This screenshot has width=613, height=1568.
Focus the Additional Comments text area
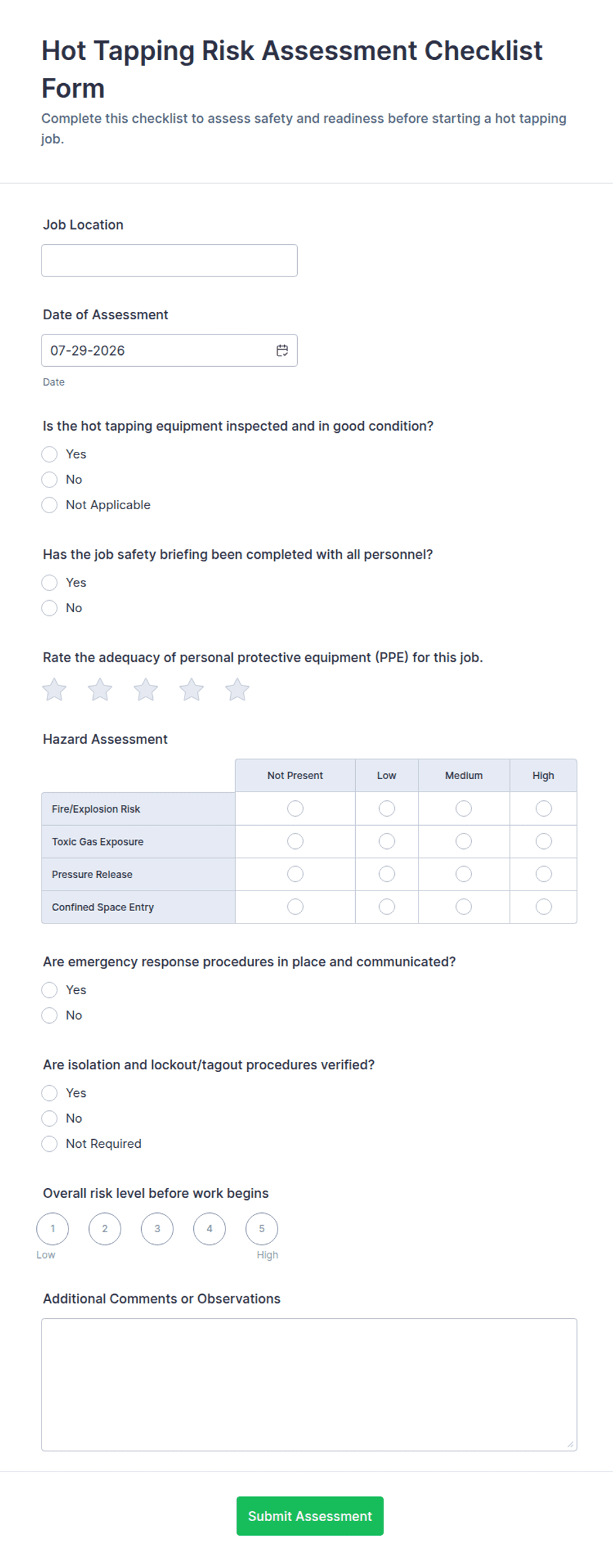coord(309,1384)
